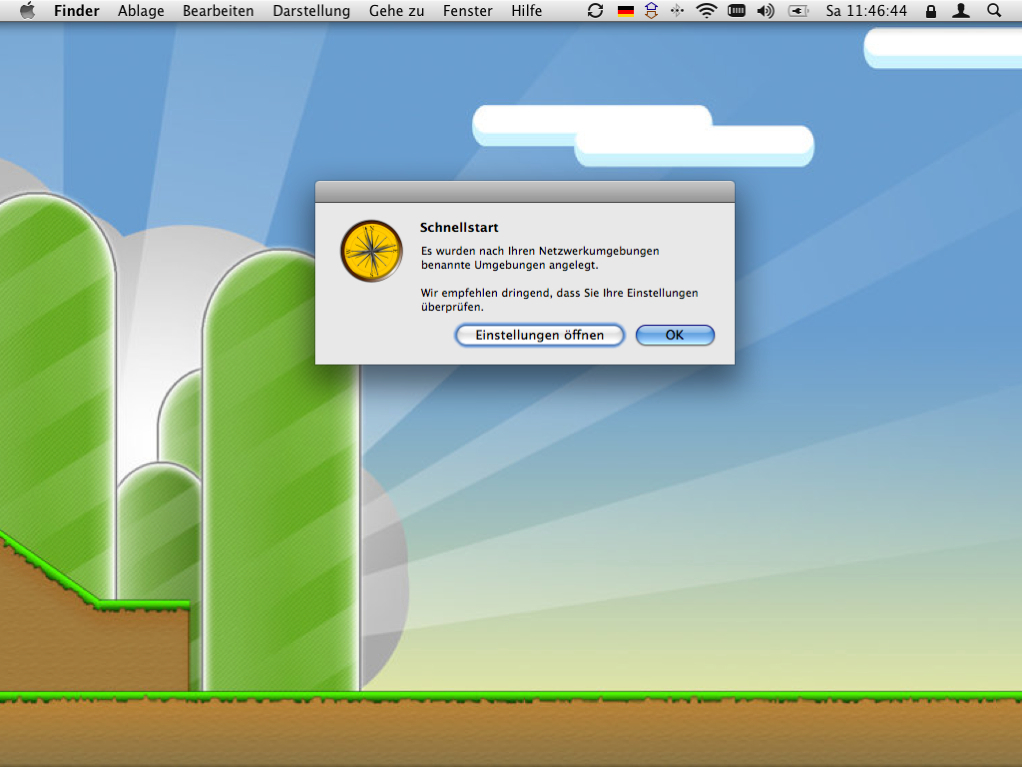This screenshot has width=1022, height=767.
Task: Open the German flag input menu
Action: [x=626, y=10]
